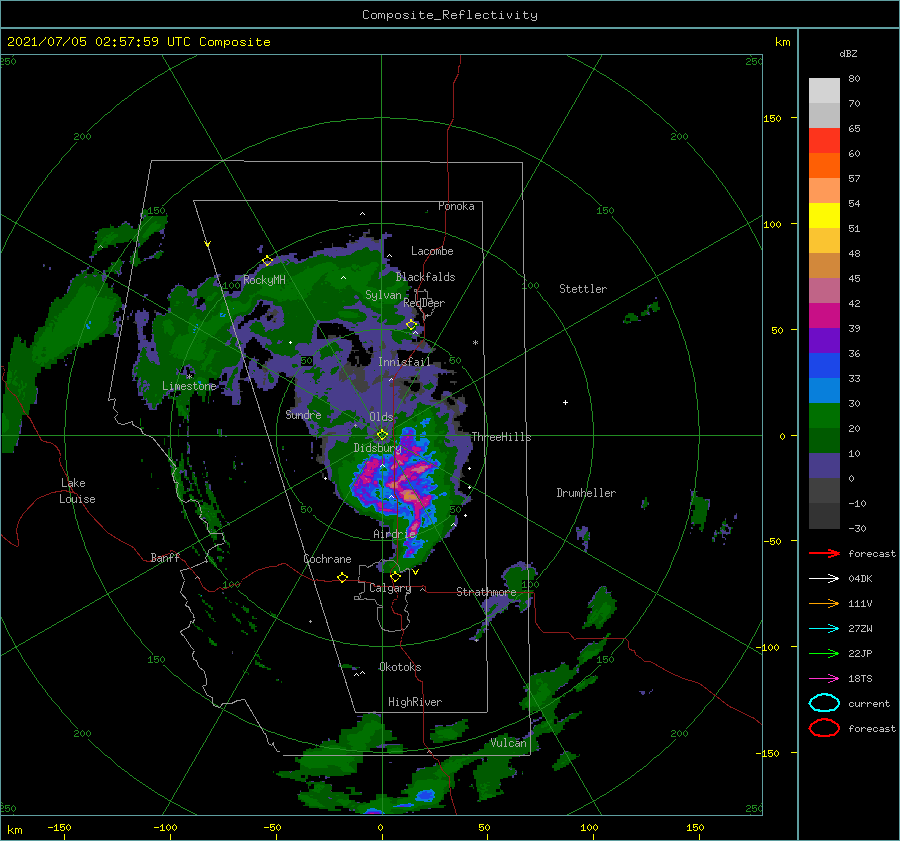Click the Blackfalds town label

point(425,277)
